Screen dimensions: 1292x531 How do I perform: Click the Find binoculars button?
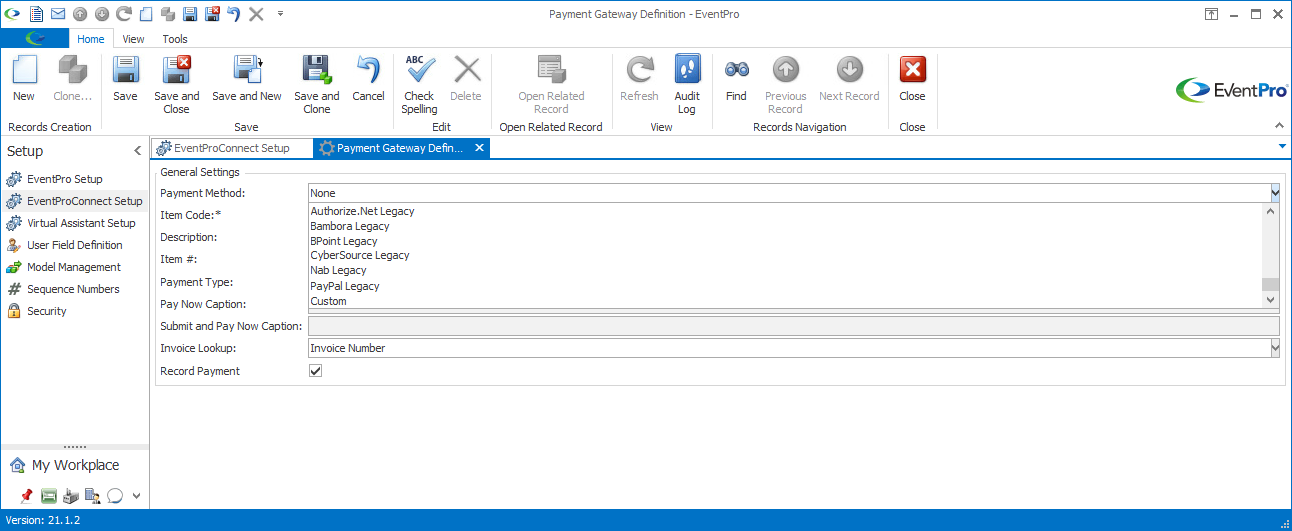pyautogui.click(x=736, y=79)
